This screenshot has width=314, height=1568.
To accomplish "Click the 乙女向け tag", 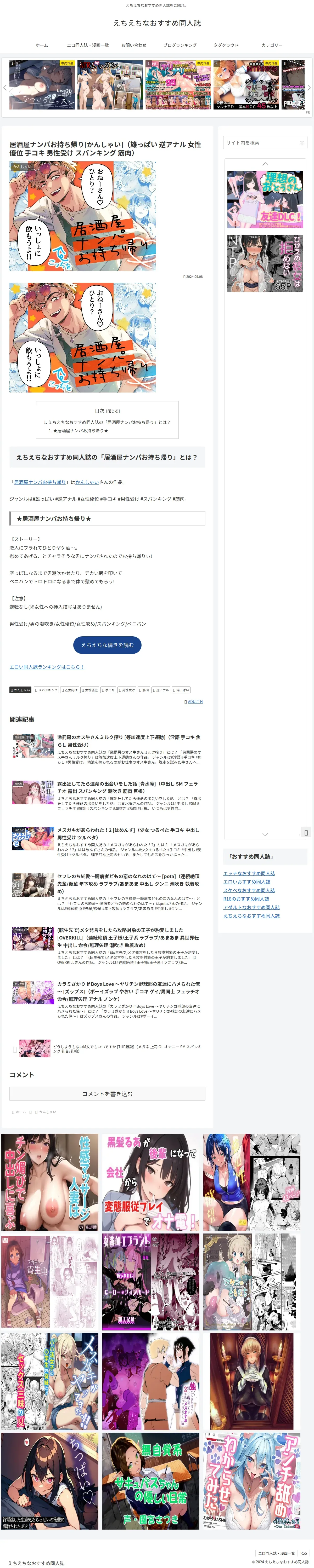I will pos(70,690).
